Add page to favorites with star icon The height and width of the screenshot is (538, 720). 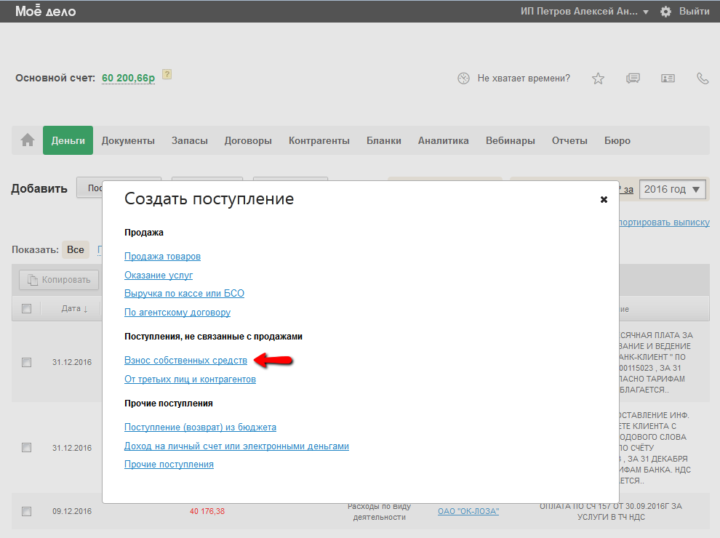point(598,78)
